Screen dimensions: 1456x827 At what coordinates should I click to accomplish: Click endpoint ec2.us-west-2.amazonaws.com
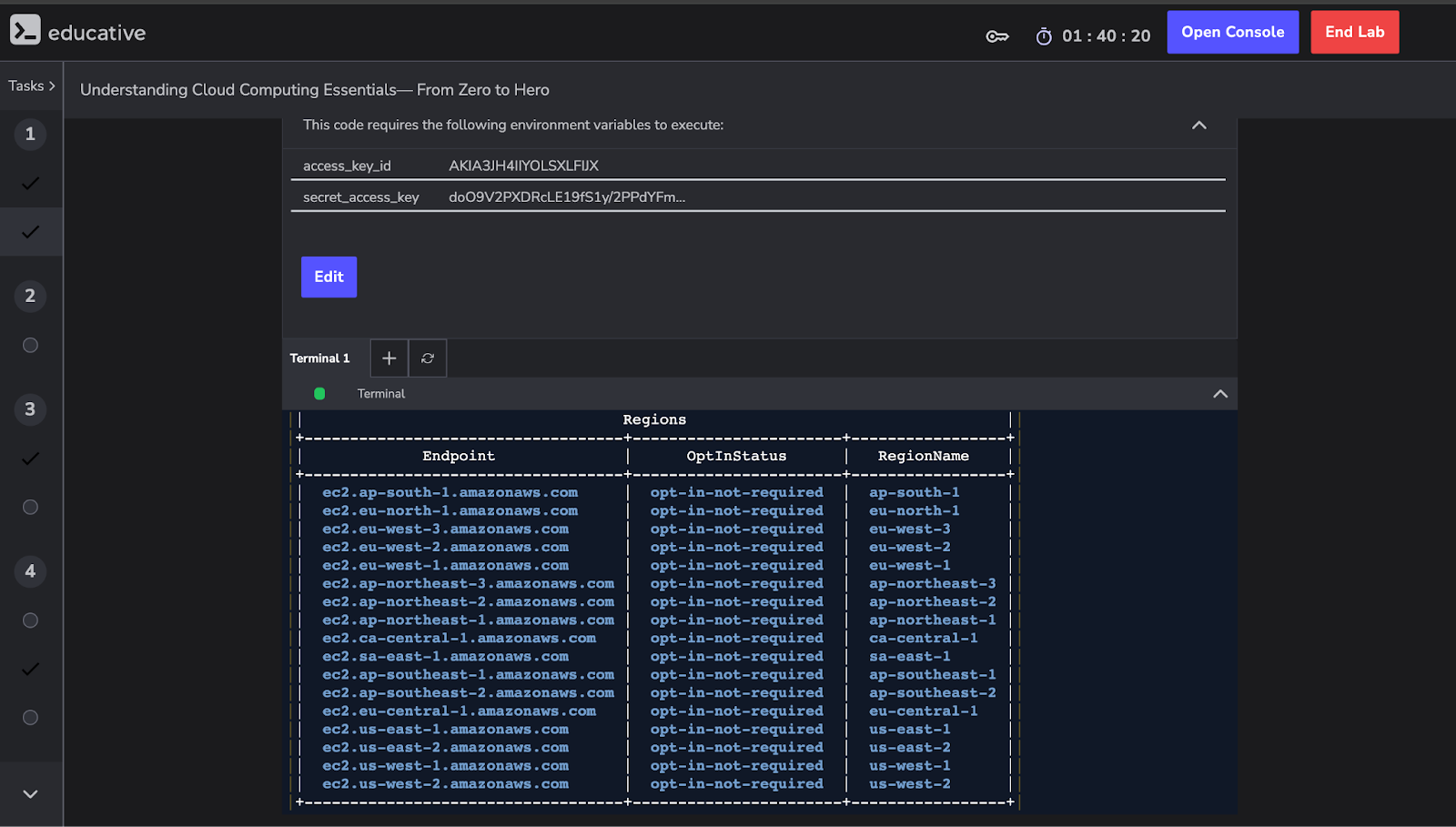(446, 784)
